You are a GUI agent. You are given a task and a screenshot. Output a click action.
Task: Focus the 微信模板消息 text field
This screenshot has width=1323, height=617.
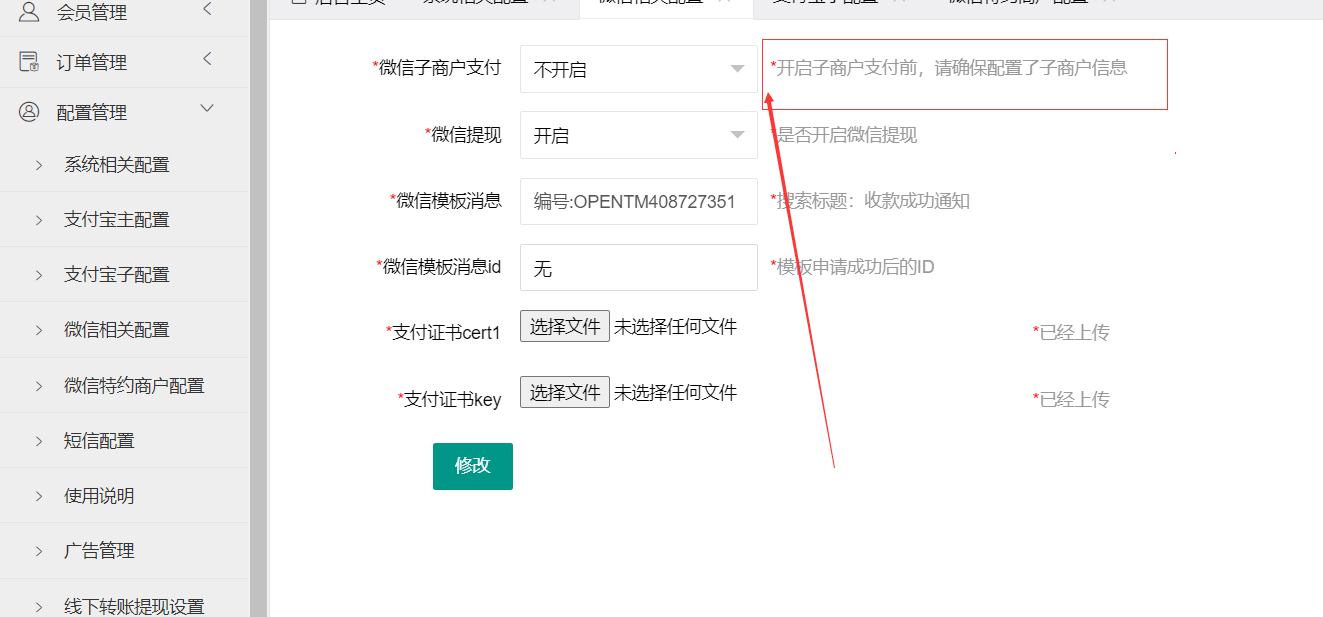(x=639, y=201)
